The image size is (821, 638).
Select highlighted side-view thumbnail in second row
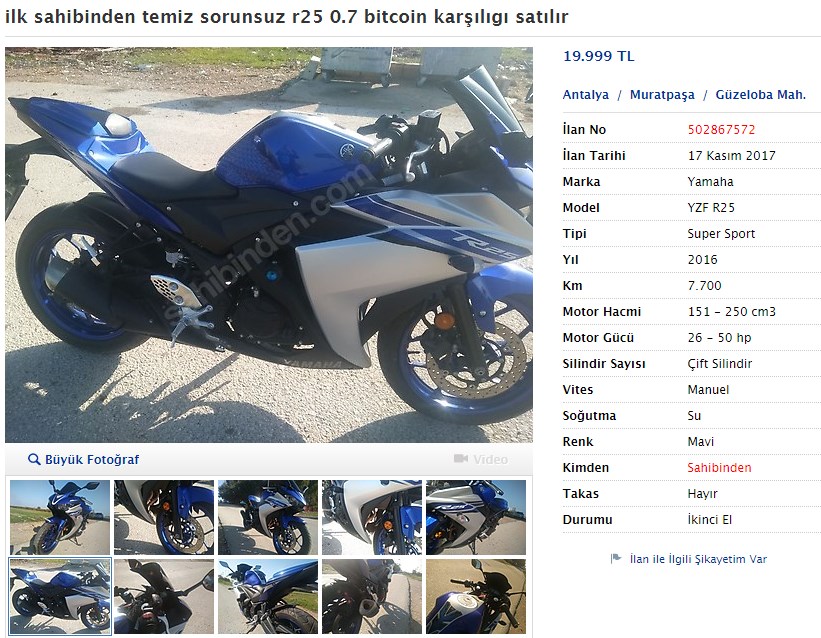click(x=60, y=597)
